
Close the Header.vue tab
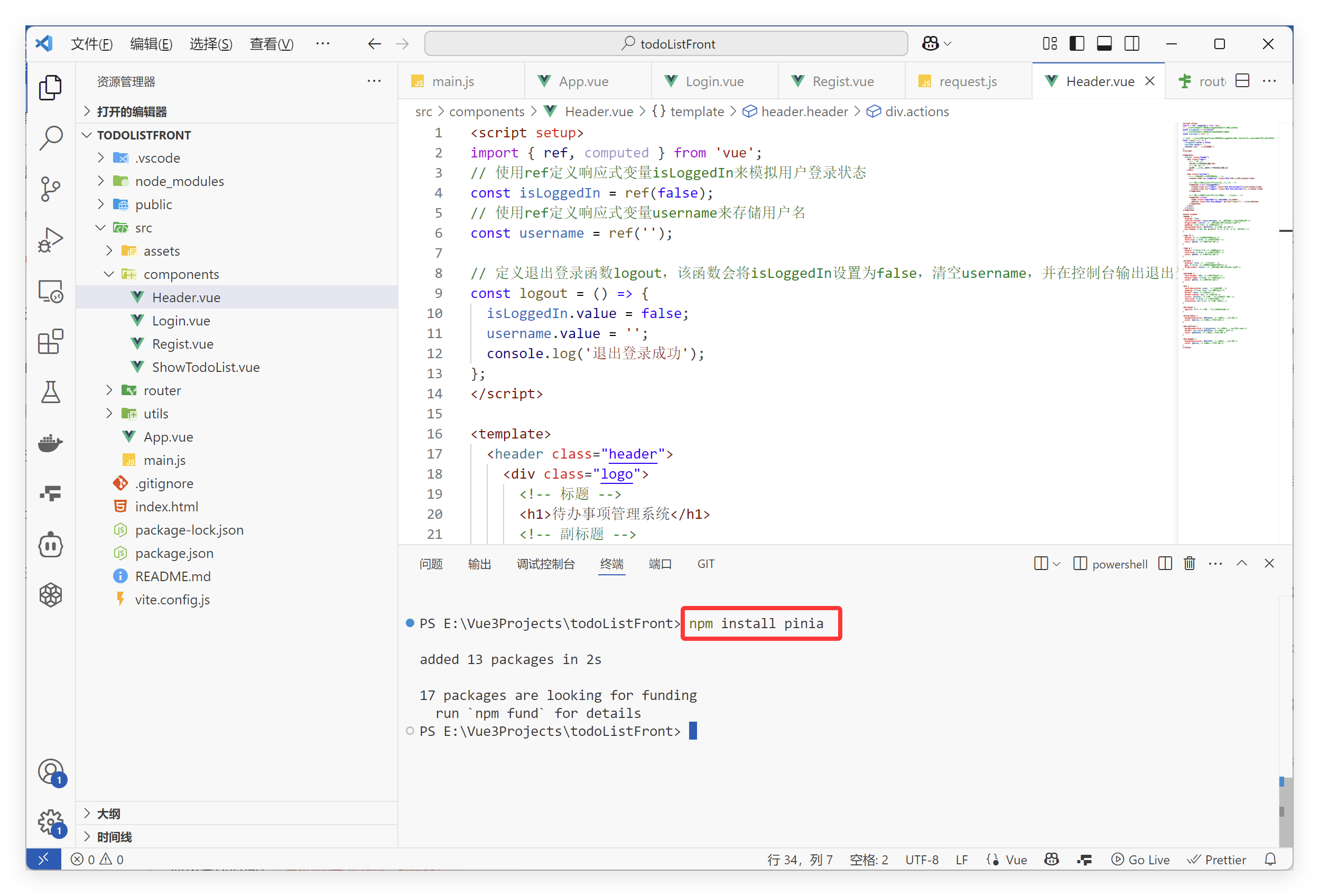point(1149,81)
